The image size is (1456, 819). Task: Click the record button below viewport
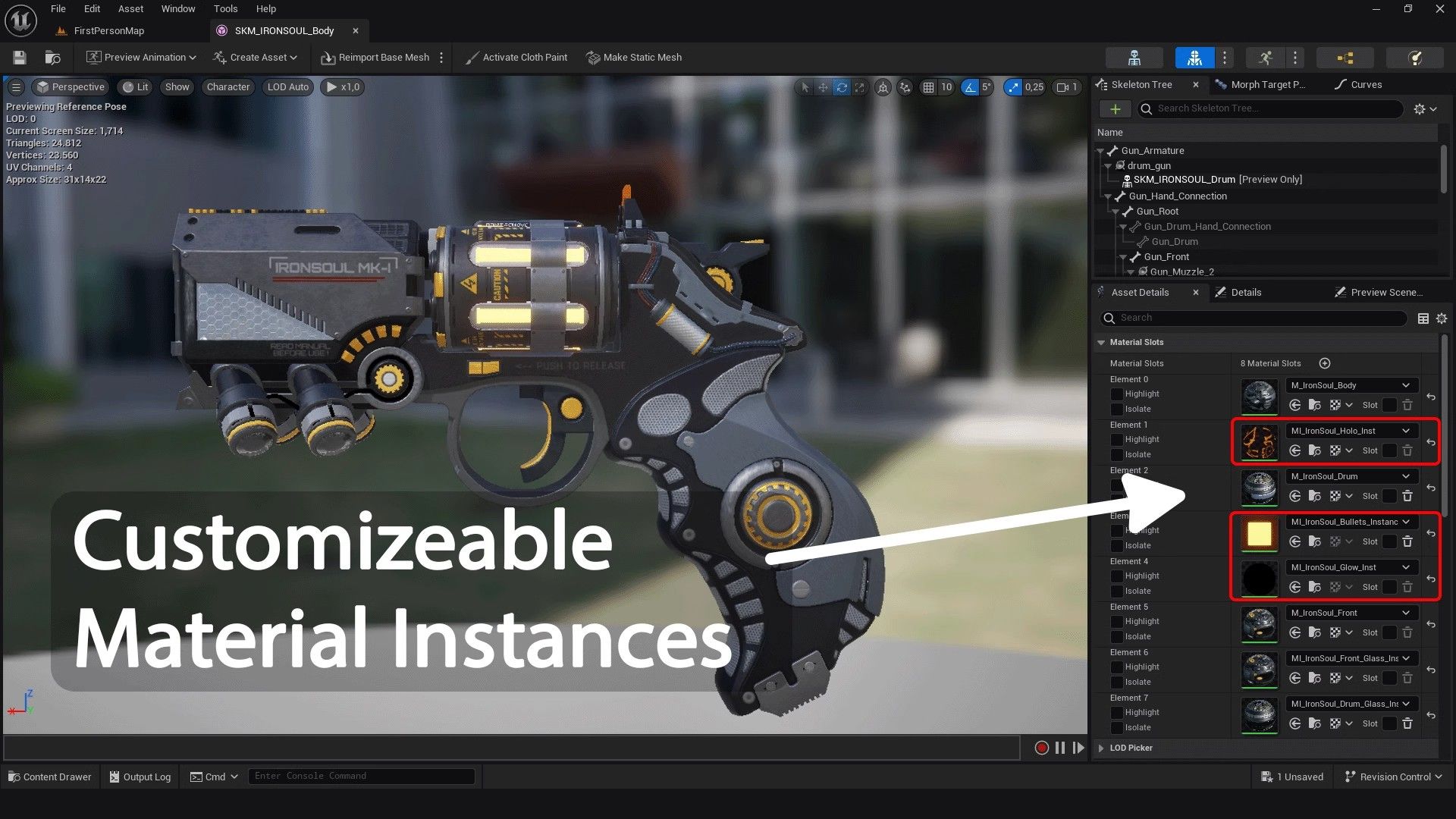click(1041, 748)
